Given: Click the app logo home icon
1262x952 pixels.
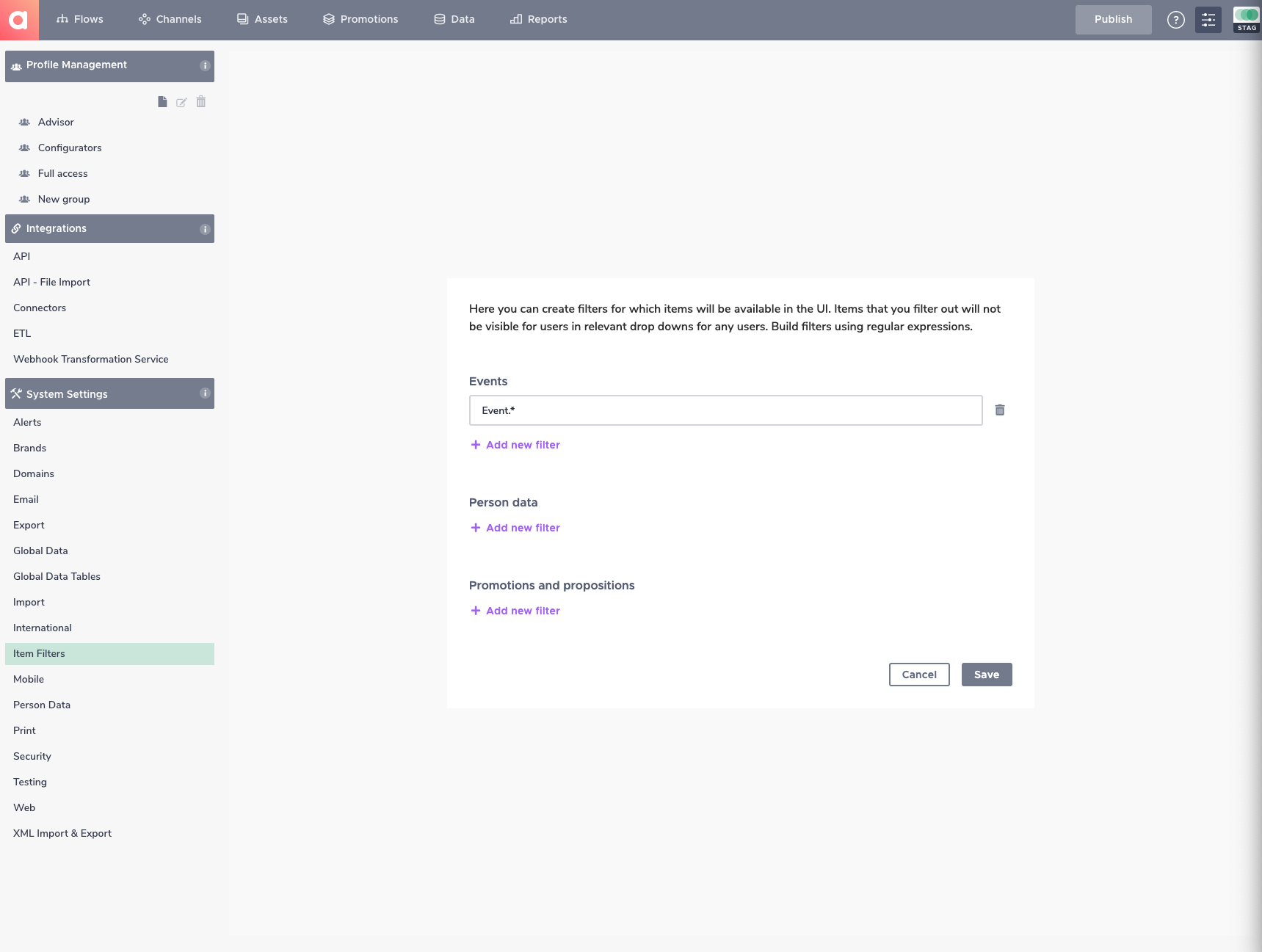Looking at the screenshot, I should [18, 20].
